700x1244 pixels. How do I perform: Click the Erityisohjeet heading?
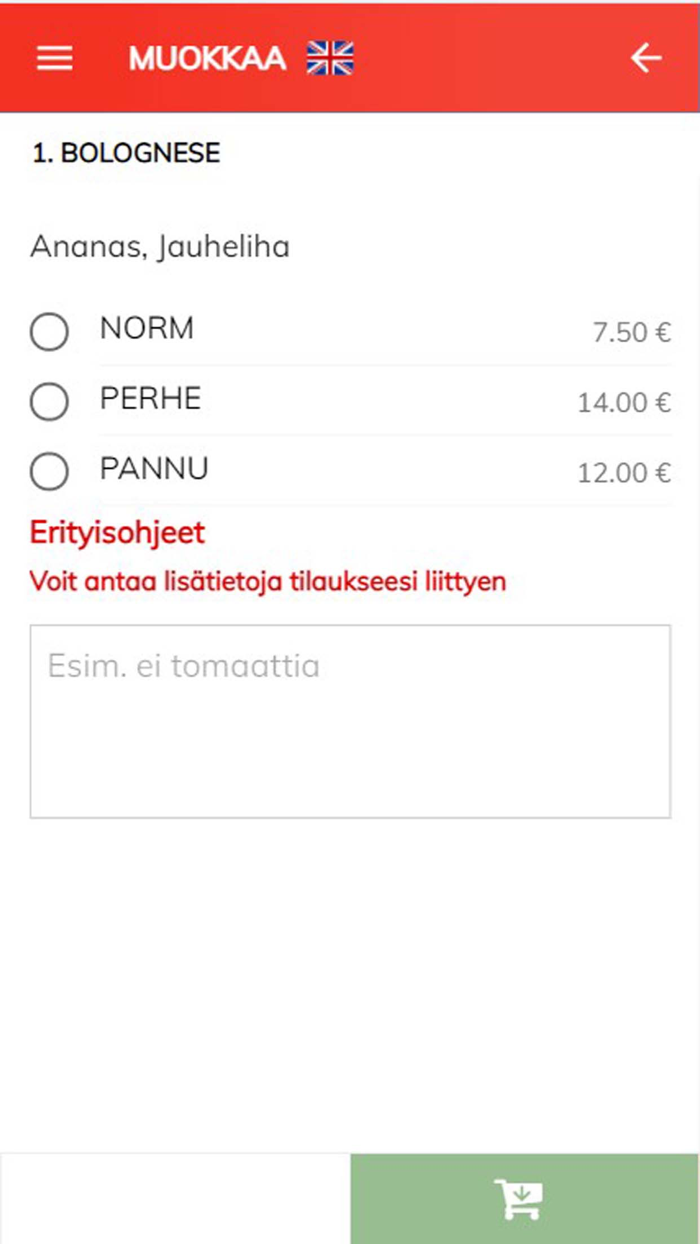coord(117,532)
